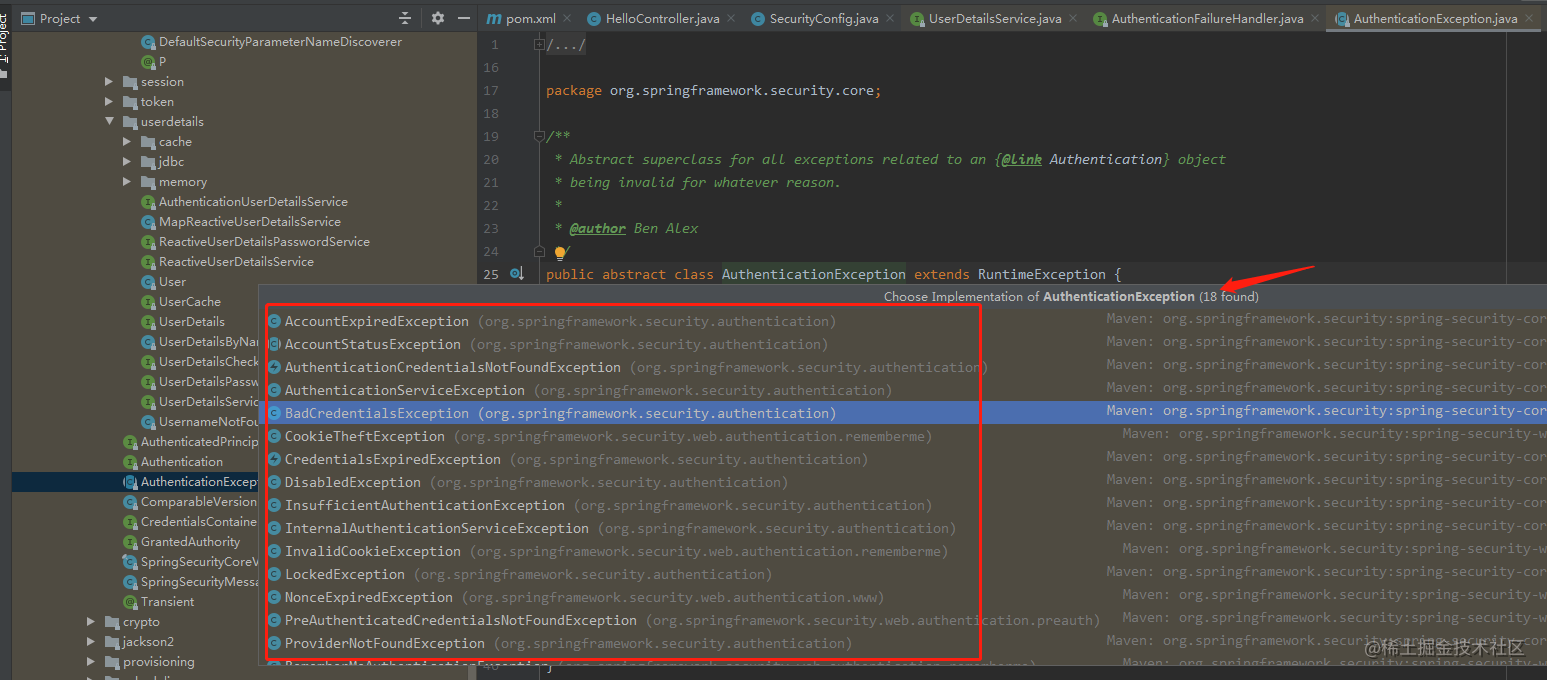Click AuthenticationException class name in code

(814, 275)
